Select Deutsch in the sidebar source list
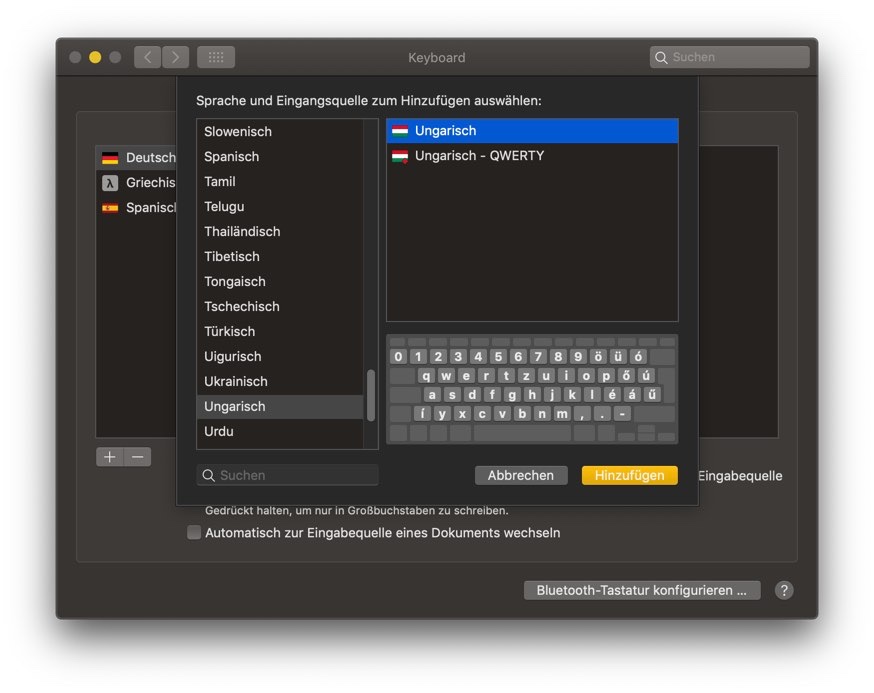 [137, 158]
